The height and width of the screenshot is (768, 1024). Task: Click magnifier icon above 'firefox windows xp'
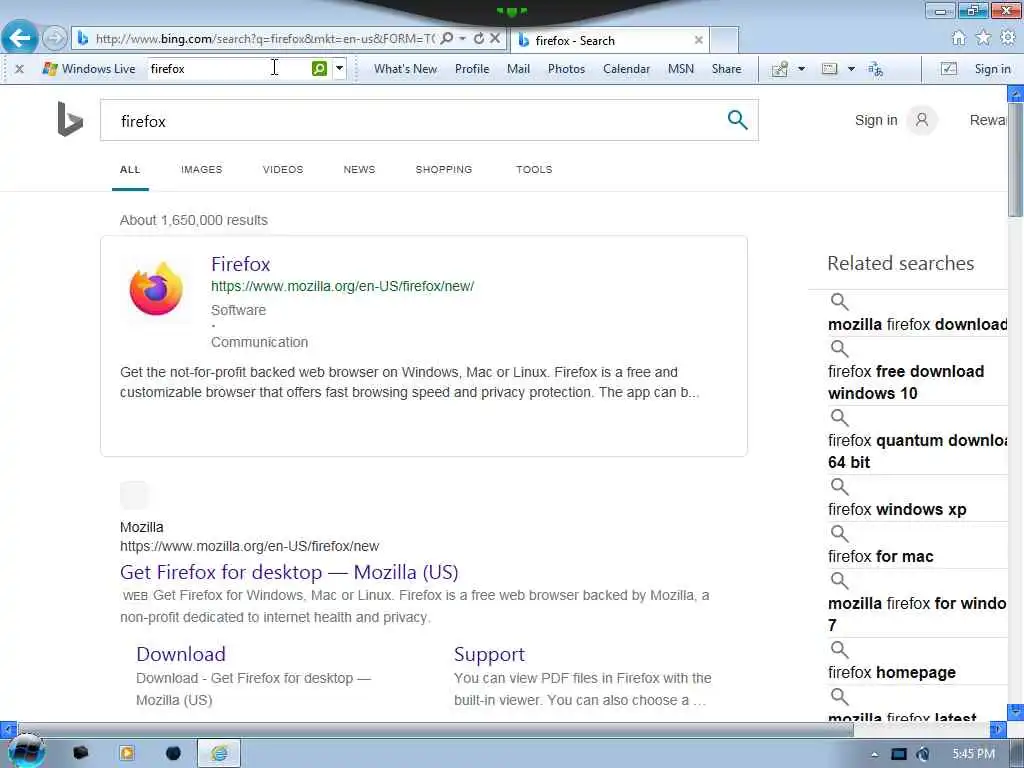[x=839, y=487]
